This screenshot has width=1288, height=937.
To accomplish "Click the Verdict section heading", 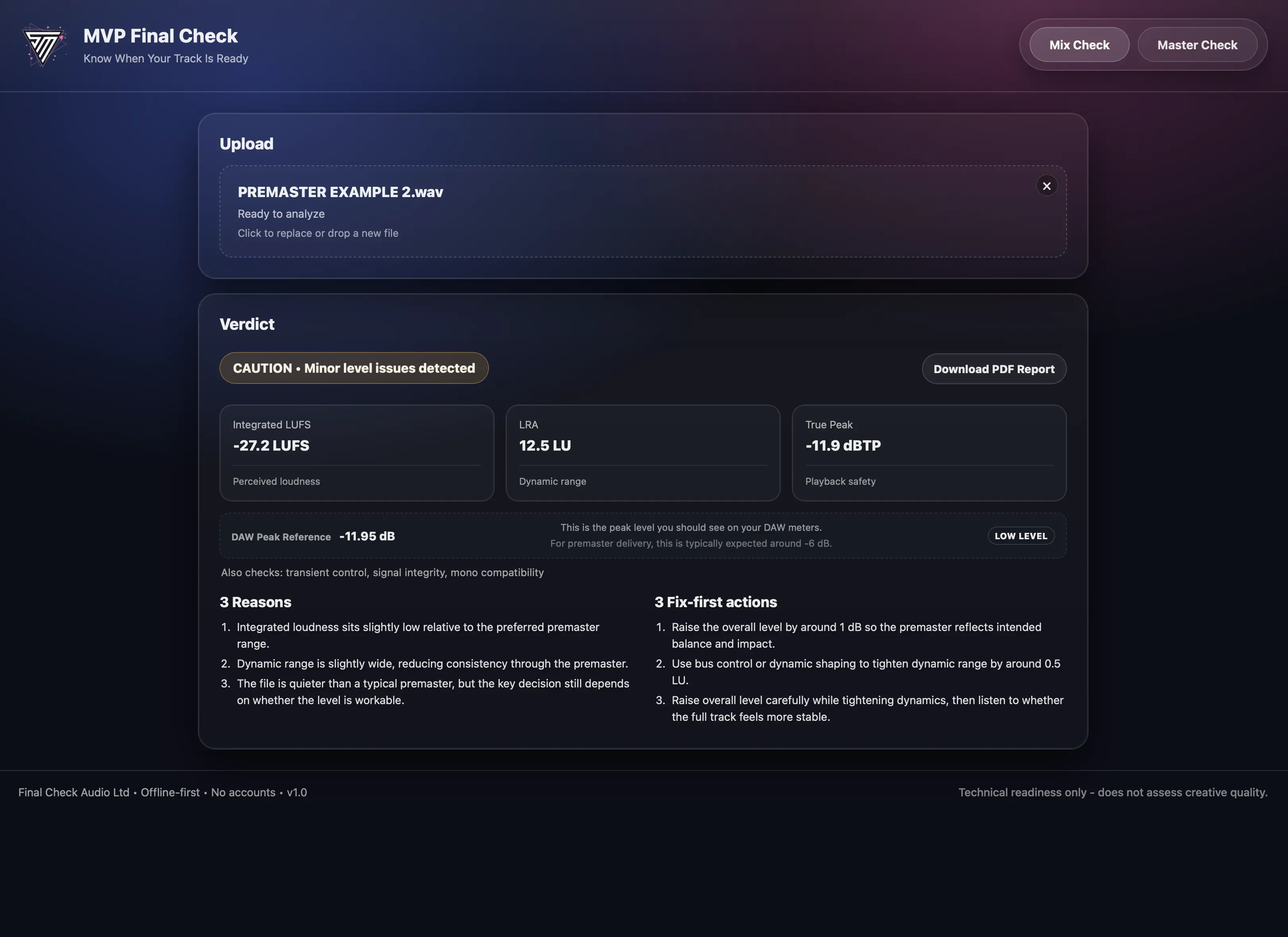I will coord(246,323).
